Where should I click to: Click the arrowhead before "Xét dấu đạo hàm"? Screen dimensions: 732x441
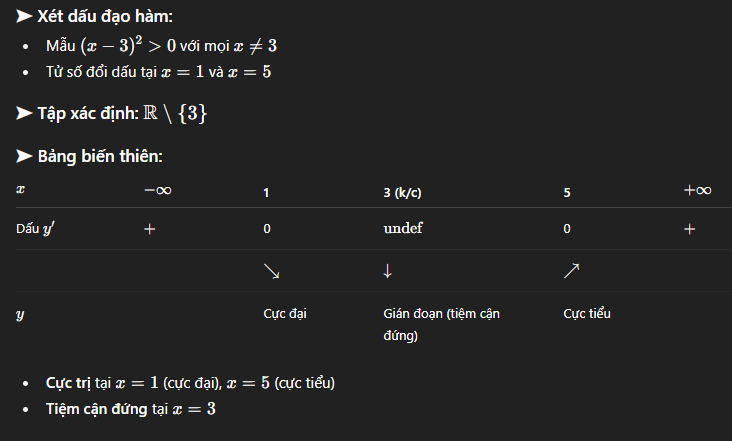point(24,17)
